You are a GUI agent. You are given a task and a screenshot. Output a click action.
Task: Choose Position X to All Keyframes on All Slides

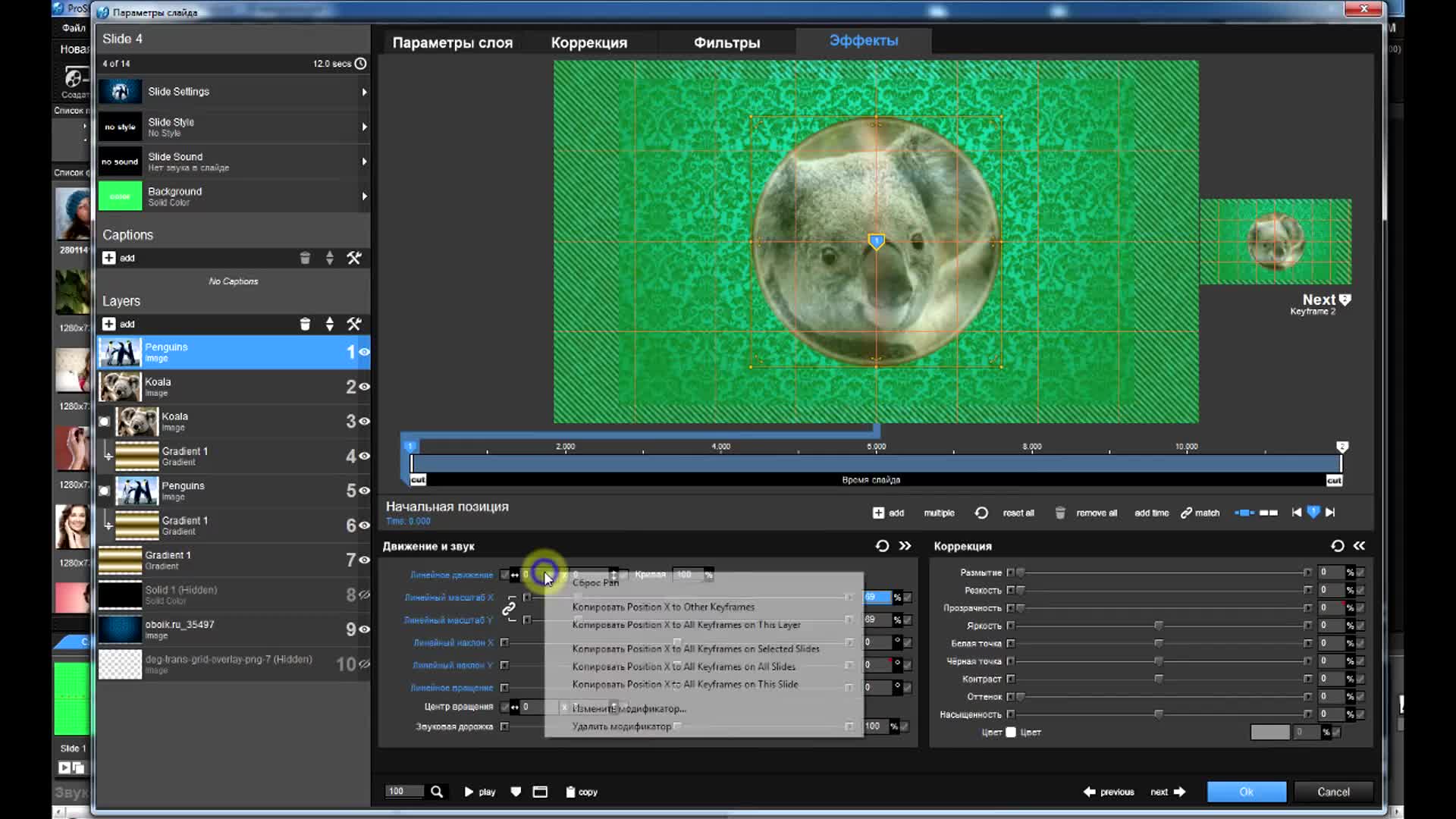pyautogui.click(x=684, y=667)
